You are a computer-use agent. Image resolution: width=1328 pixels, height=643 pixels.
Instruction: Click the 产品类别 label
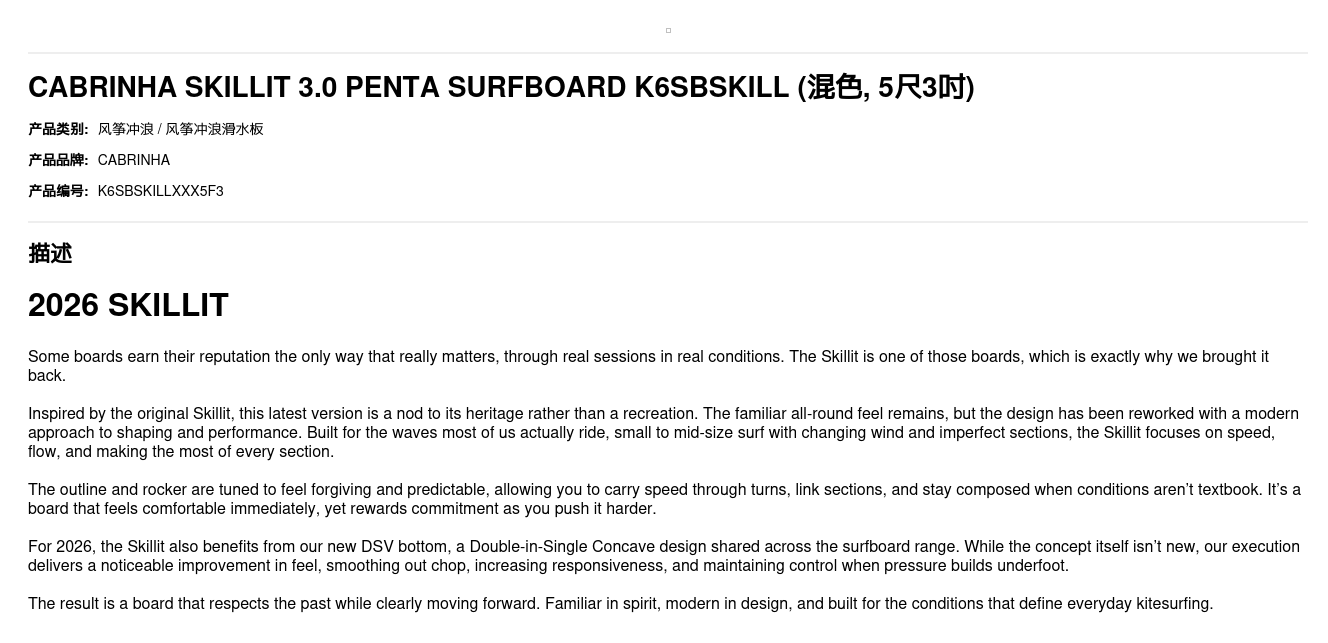click(x=58, y=129)
